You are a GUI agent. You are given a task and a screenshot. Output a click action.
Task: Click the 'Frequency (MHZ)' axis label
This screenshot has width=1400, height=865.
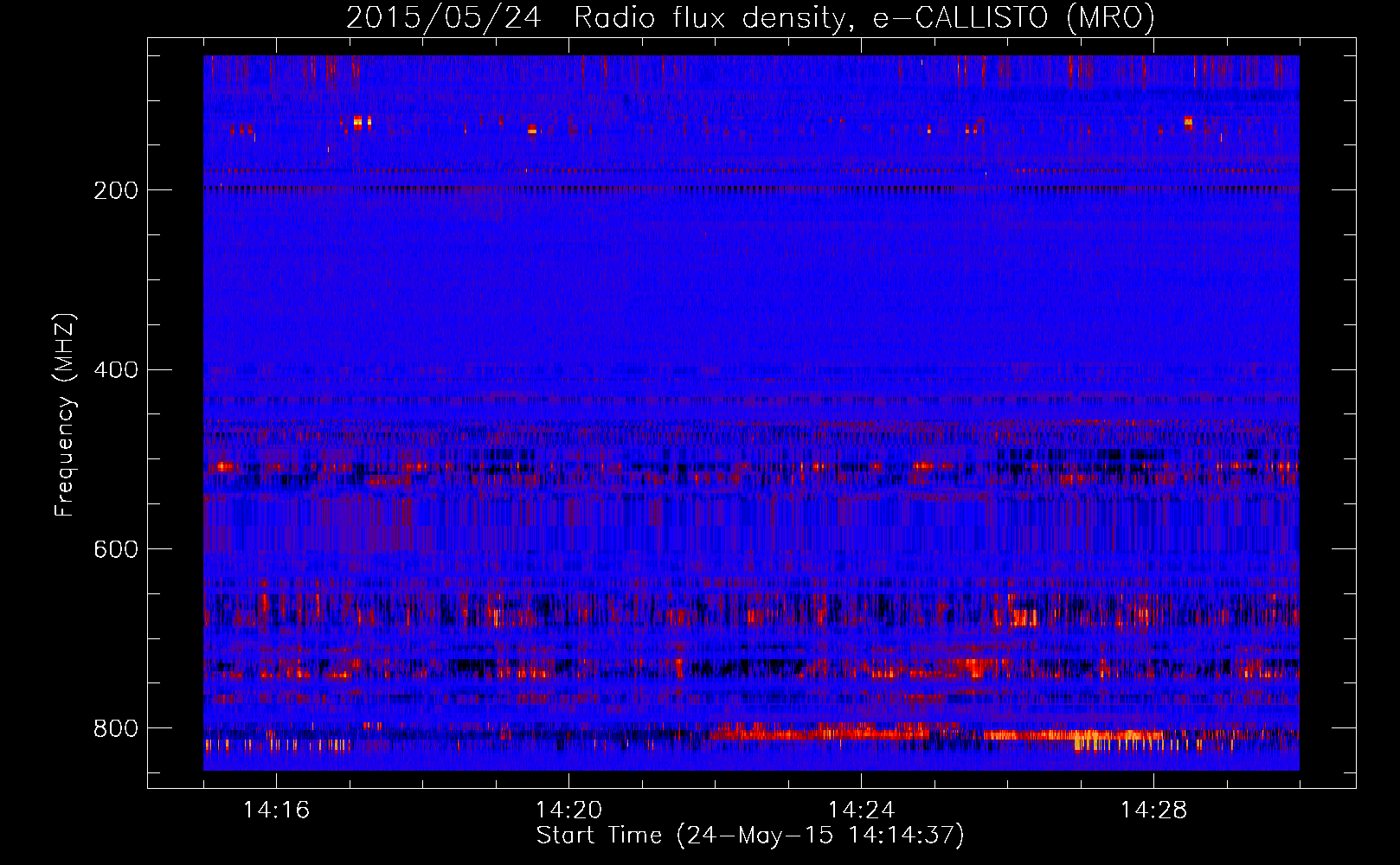(65, 414)
